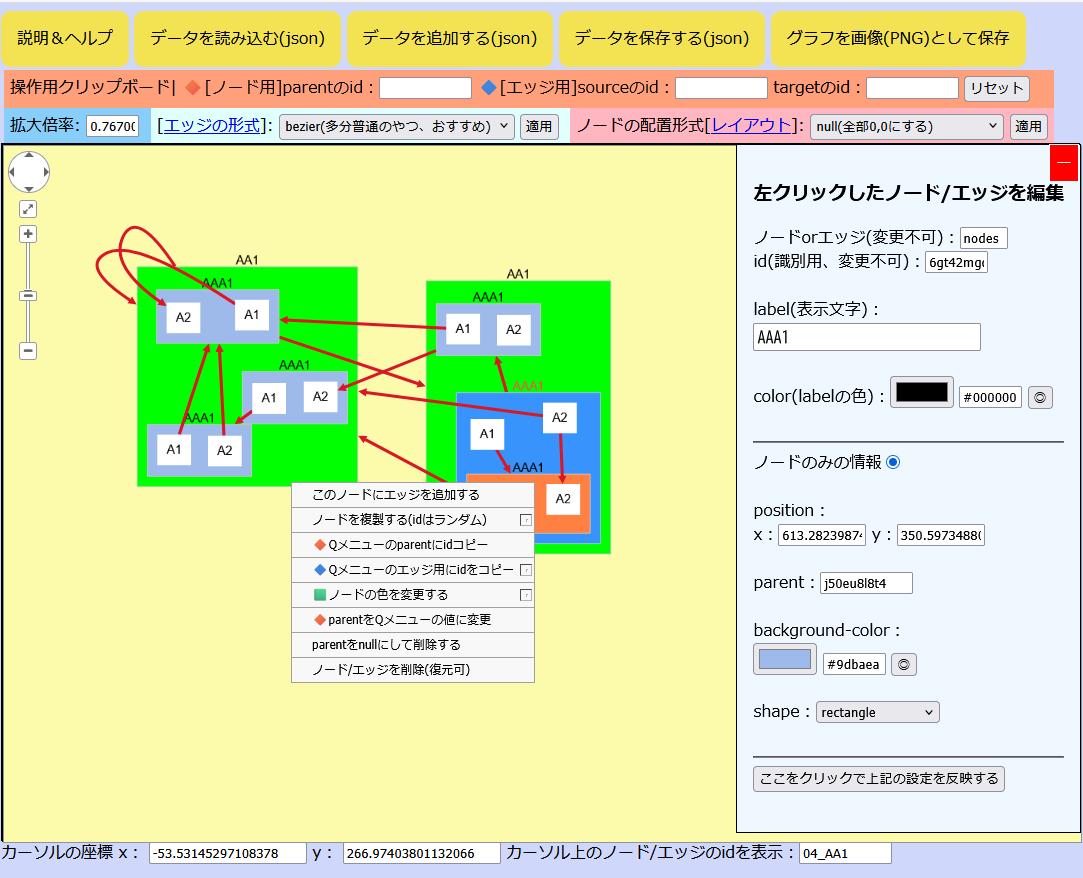Choose ノード/エッジを削除(復元可) from context menu
The height and width of the screenshot is (878, 1083).
412,668
